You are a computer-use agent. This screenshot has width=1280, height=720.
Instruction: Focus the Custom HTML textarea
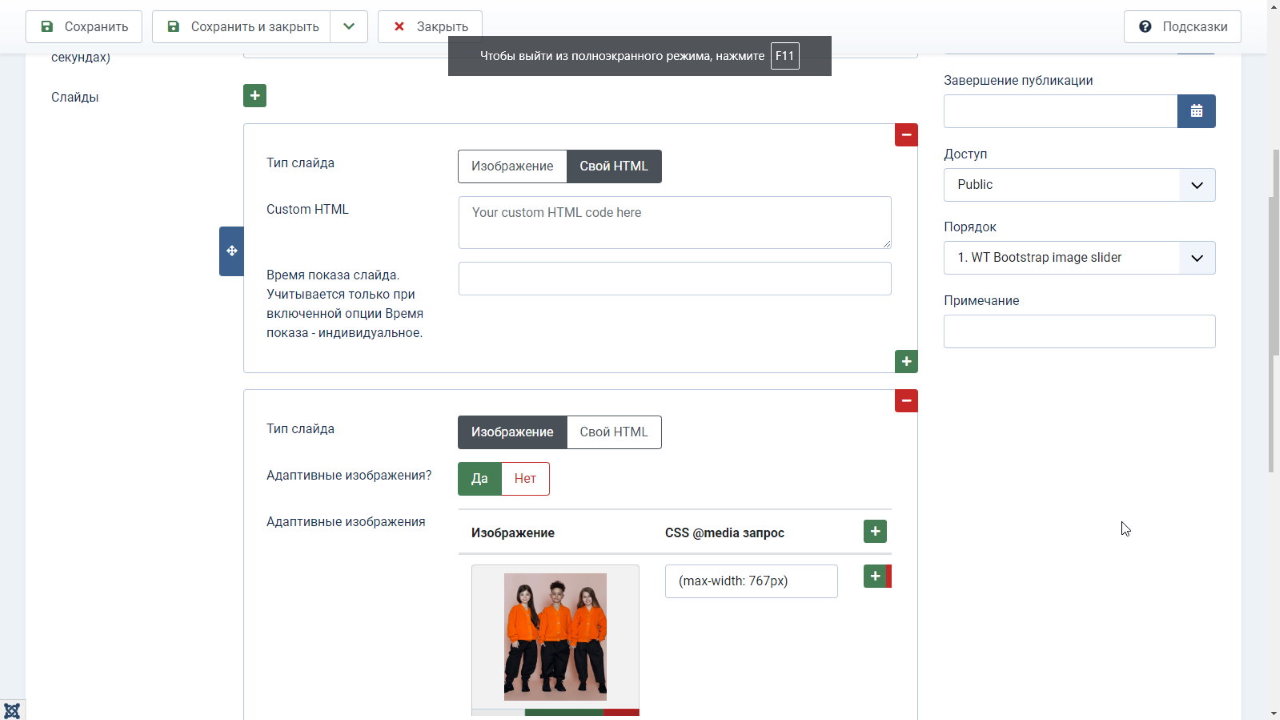coord(675,222)
